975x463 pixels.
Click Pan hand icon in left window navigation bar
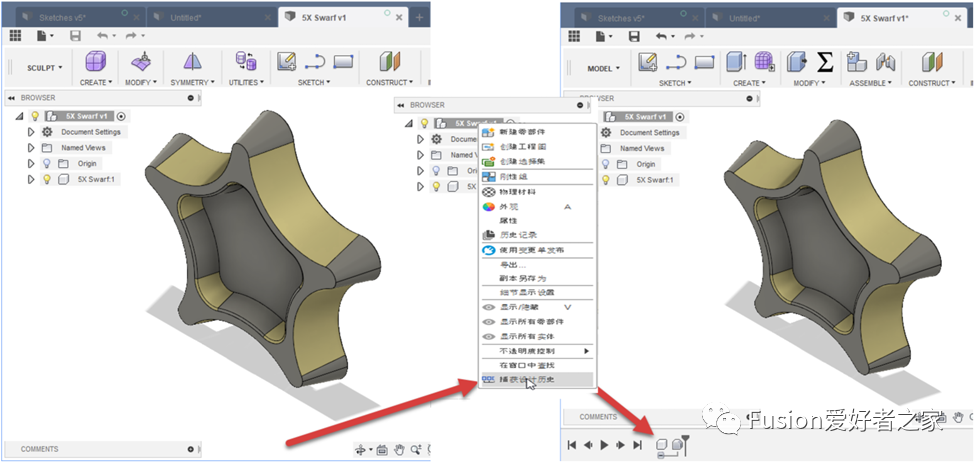pos(399,450)
